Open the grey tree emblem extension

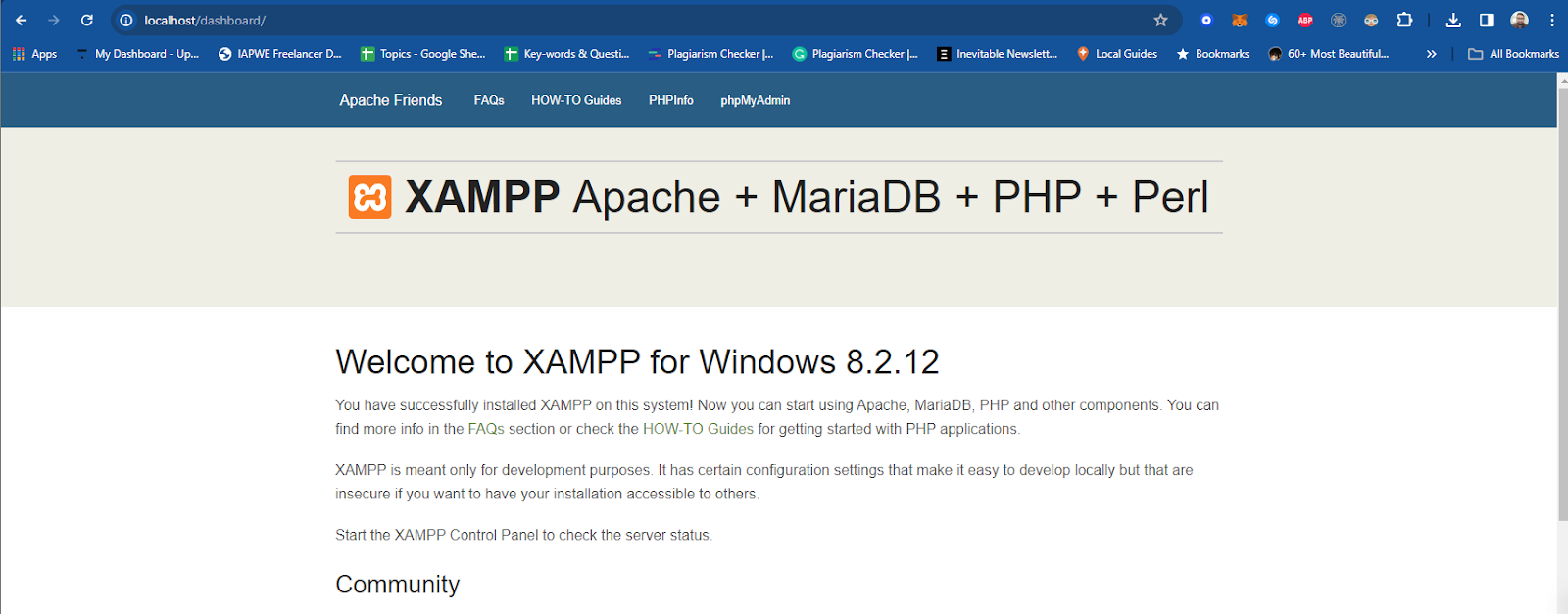pos(1339,20)
